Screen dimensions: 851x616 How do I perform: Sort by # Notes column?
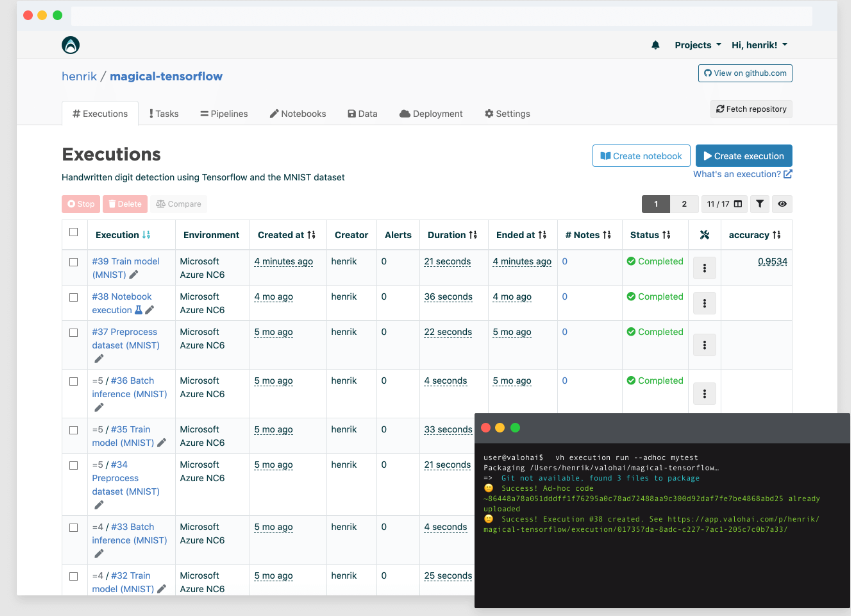[588, 235]
